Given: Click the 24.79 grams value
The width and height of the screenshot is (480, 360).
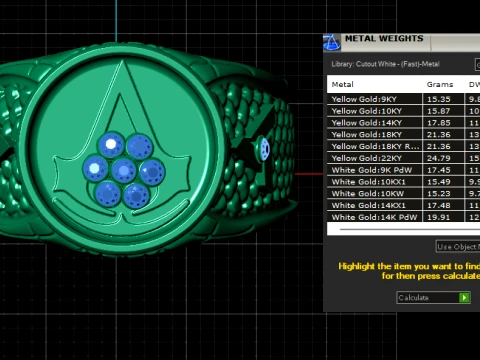Looking at the screenshot, I should point(439,158).
